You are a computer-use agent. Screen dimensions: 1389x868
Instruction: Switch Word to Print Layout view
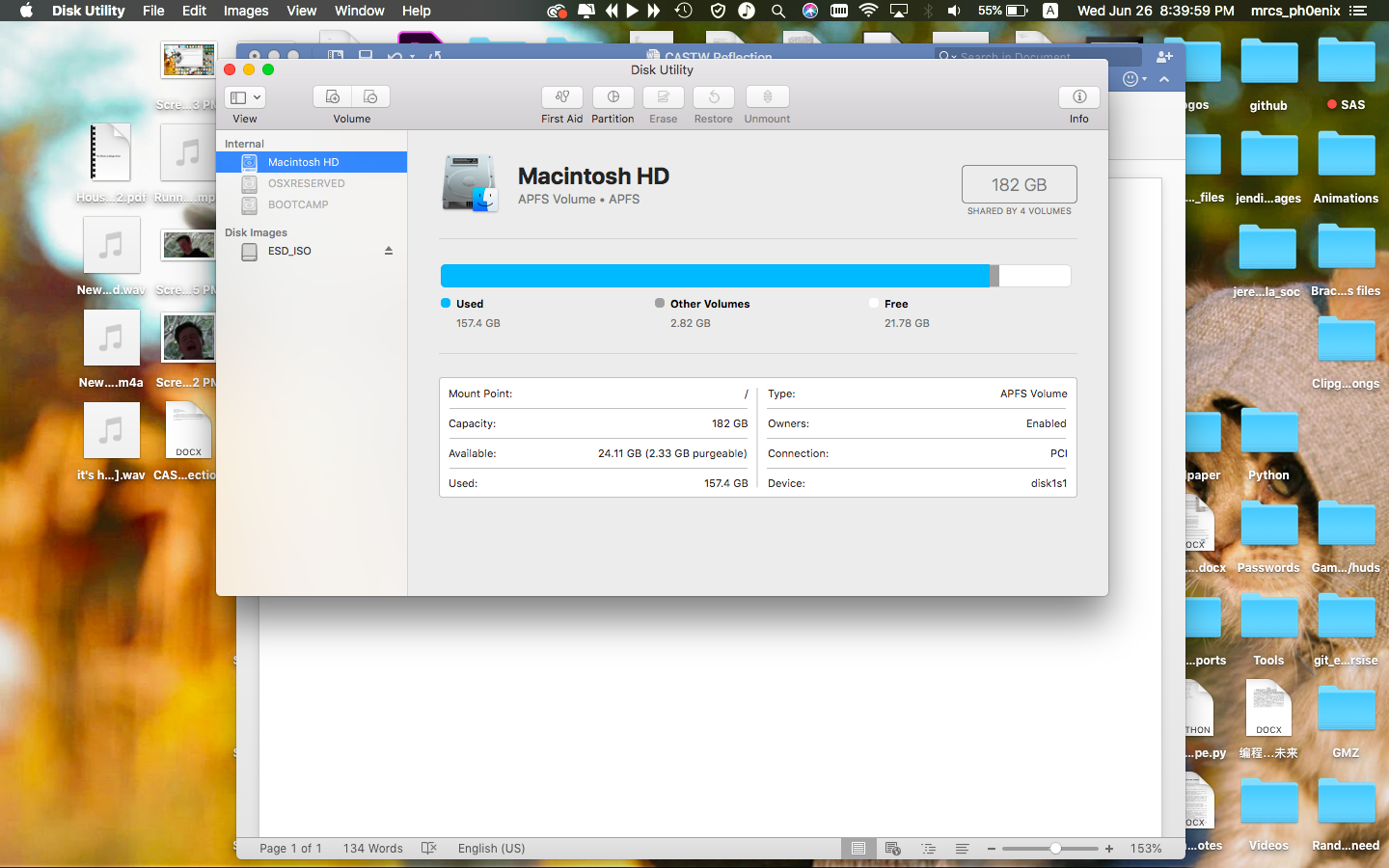858,849
